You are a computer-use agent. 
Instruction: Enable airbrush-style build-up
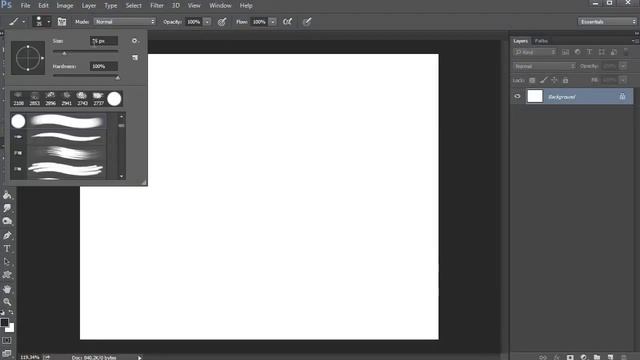tap(287, 22)
